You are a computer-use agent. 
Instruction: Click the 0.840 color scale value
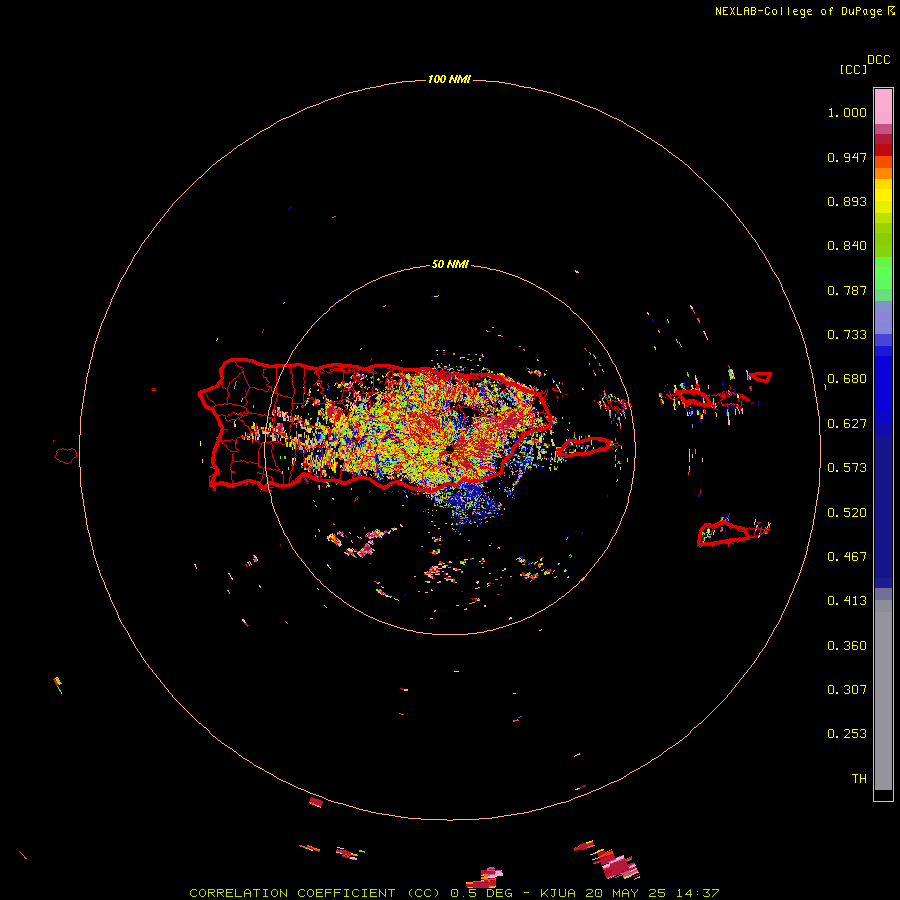(x=847, y=246)
